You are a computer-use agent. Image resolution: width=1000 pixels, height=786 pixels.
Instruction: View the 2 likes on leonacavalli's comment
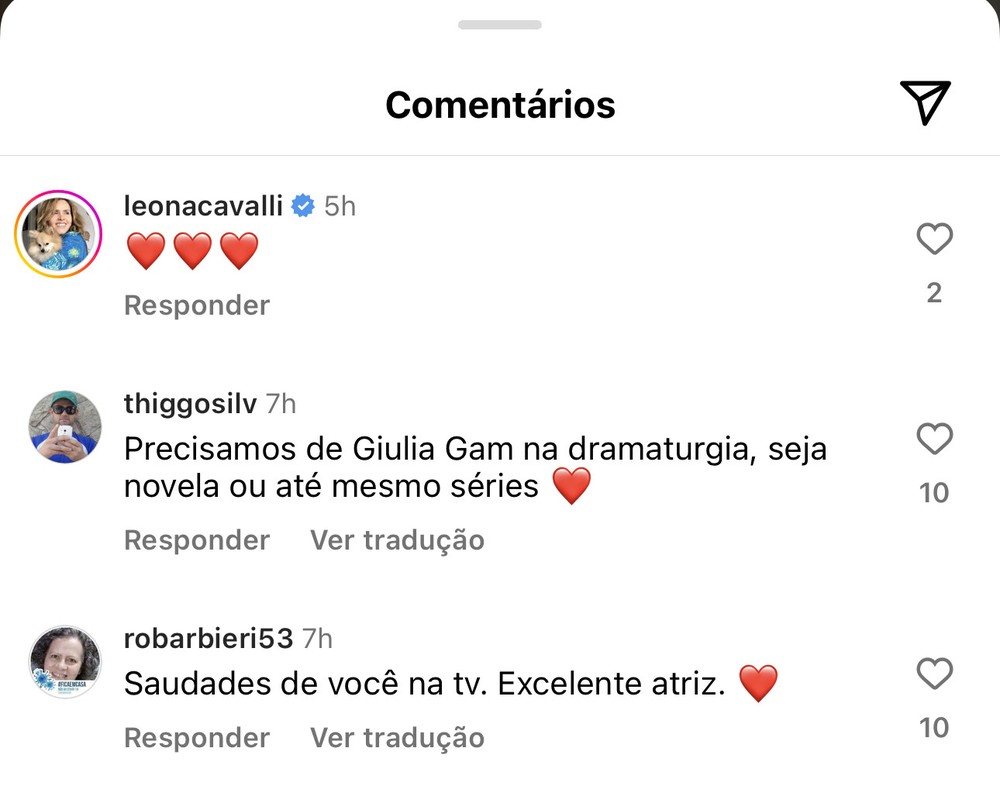tap(934, 291)
